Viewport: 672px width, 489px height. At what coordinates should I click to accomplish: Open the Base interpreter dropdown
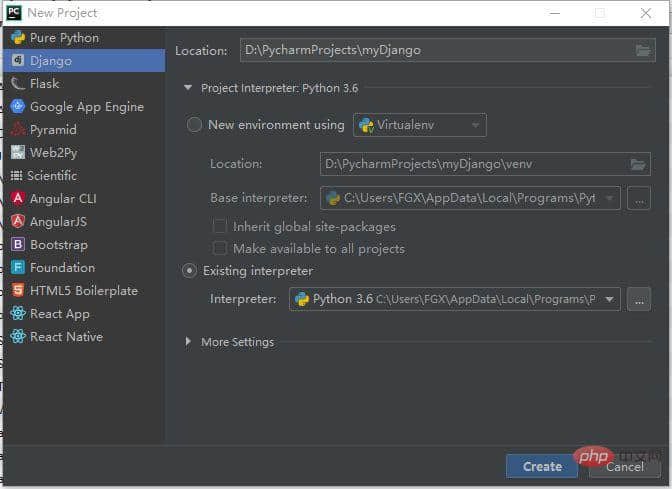(x=470, y=198)
